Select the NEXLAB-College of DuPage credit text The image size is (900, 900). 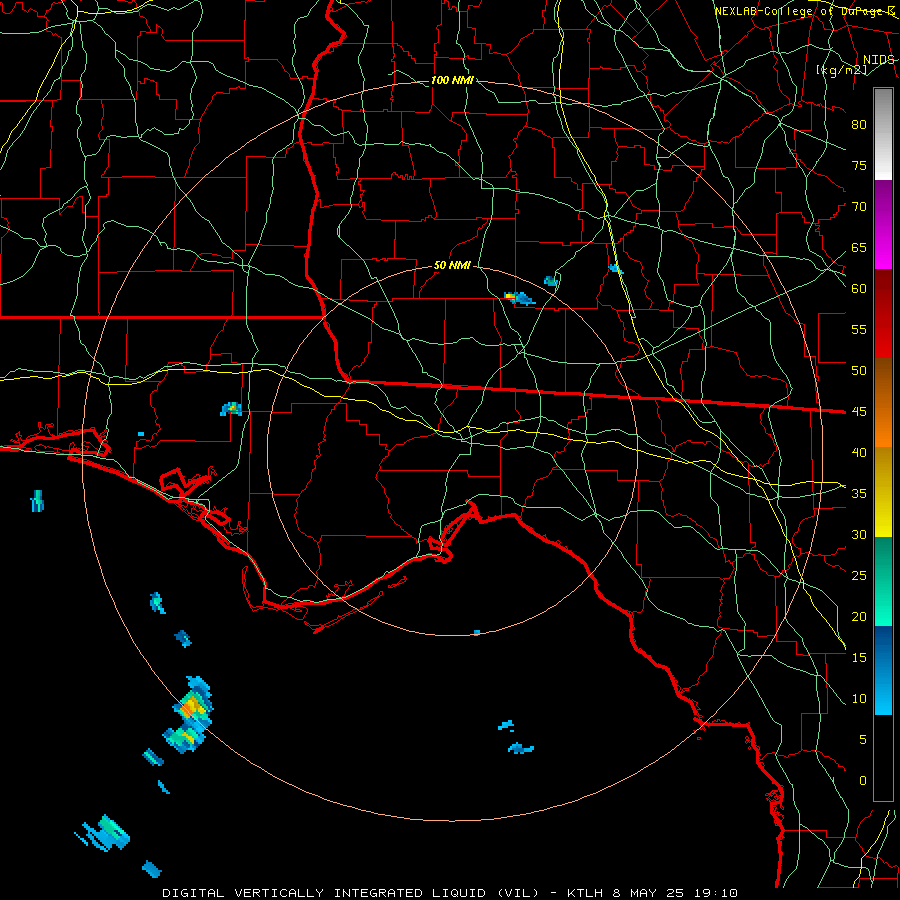pyautogui.click(x=804, y=11)
